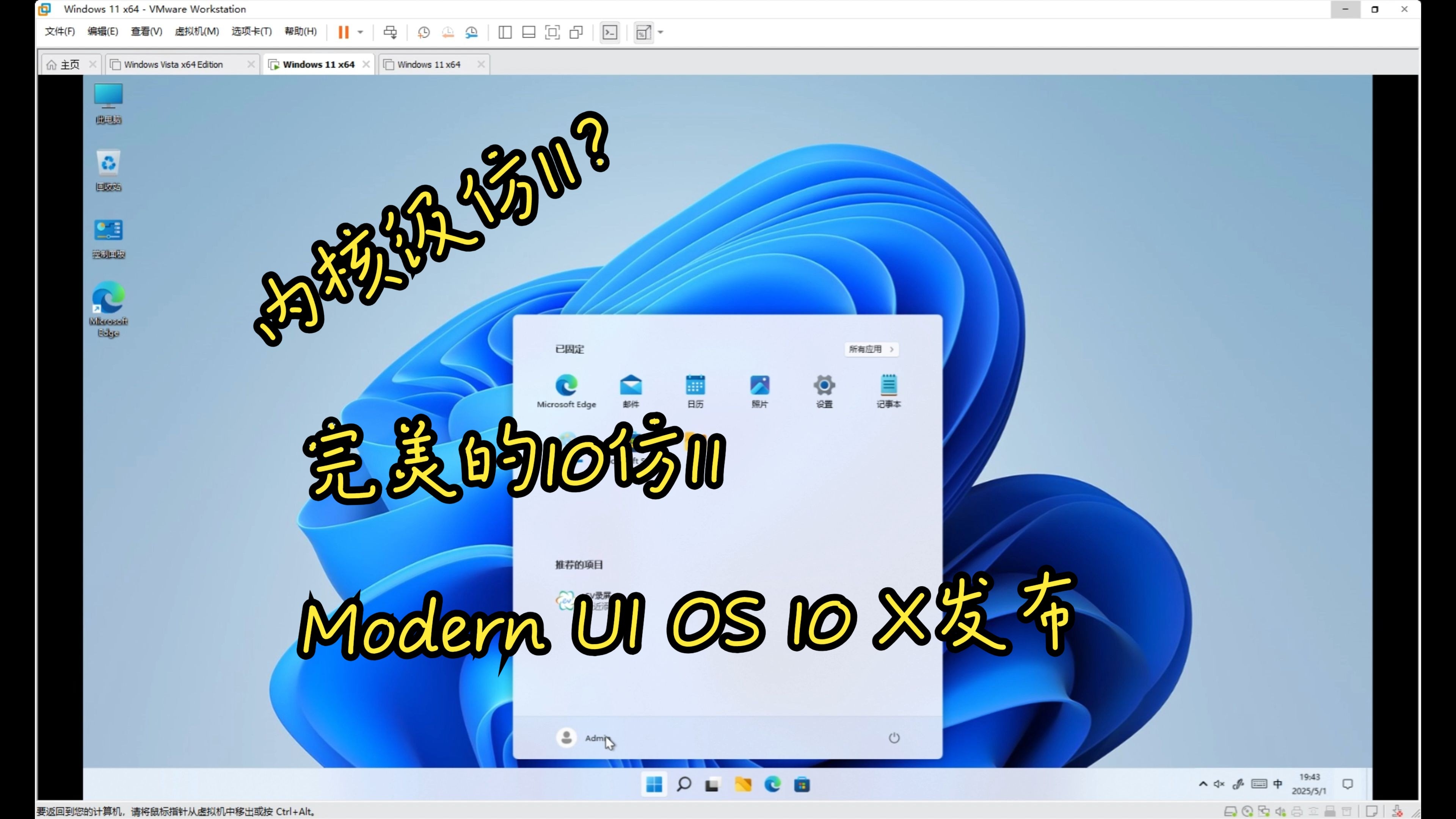Open the console view button
This screenshot has height=819, width=1456.
point(610,32)
